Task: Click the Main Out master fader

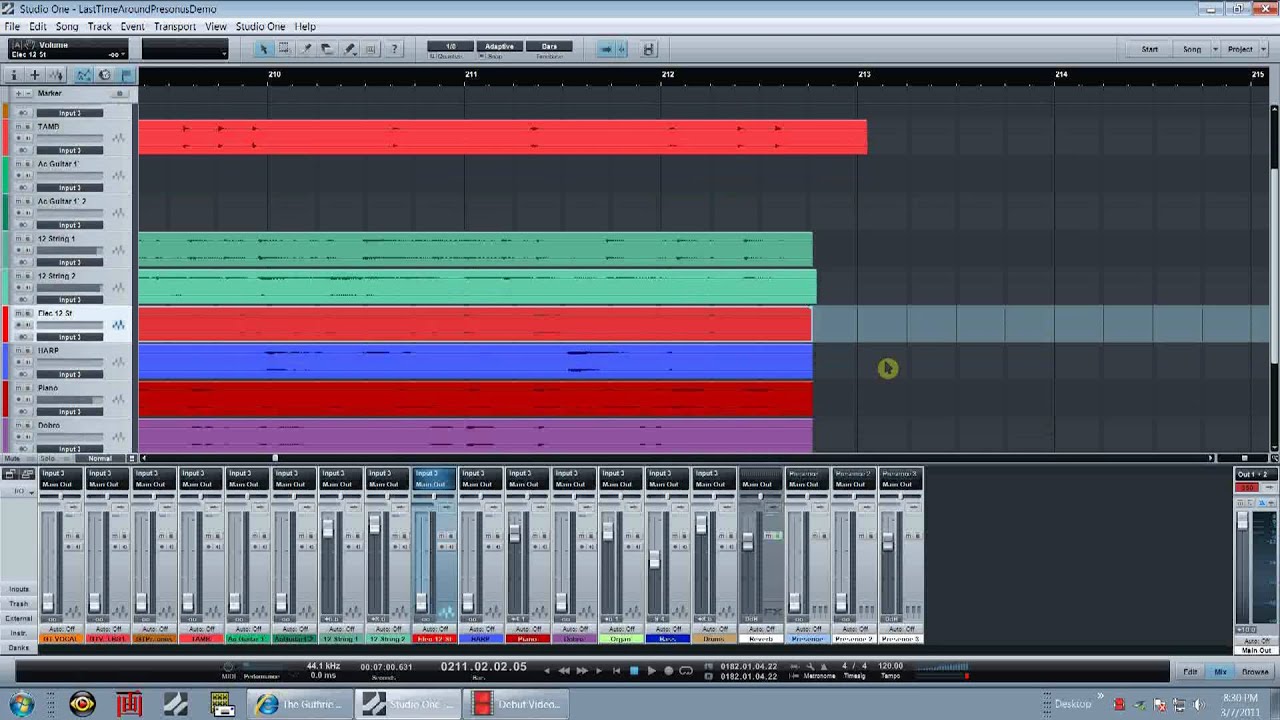Action: tap(1242, 522)
